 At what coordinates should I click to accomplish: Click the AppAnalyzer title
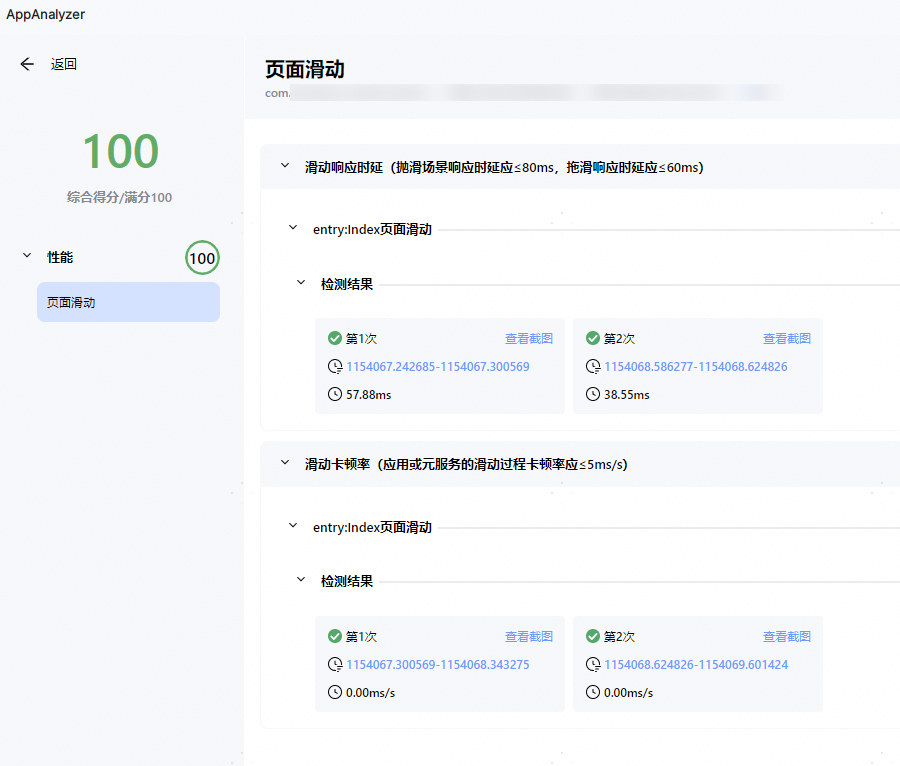click(x=45, y=14)
